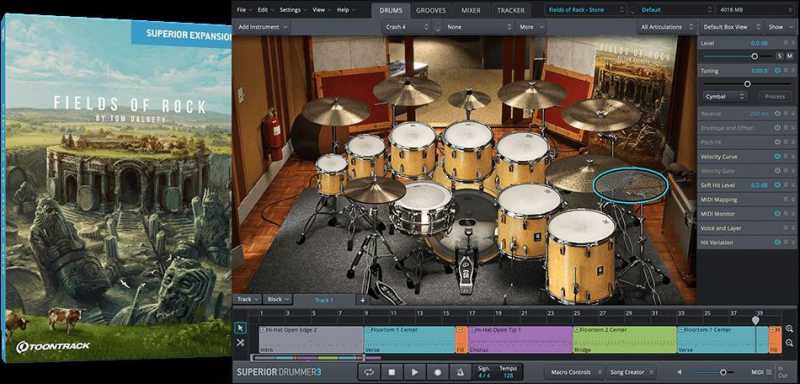The image size is (800, 384).
Task: Click the Tuning slider handle
Action: tap(747, 84)
